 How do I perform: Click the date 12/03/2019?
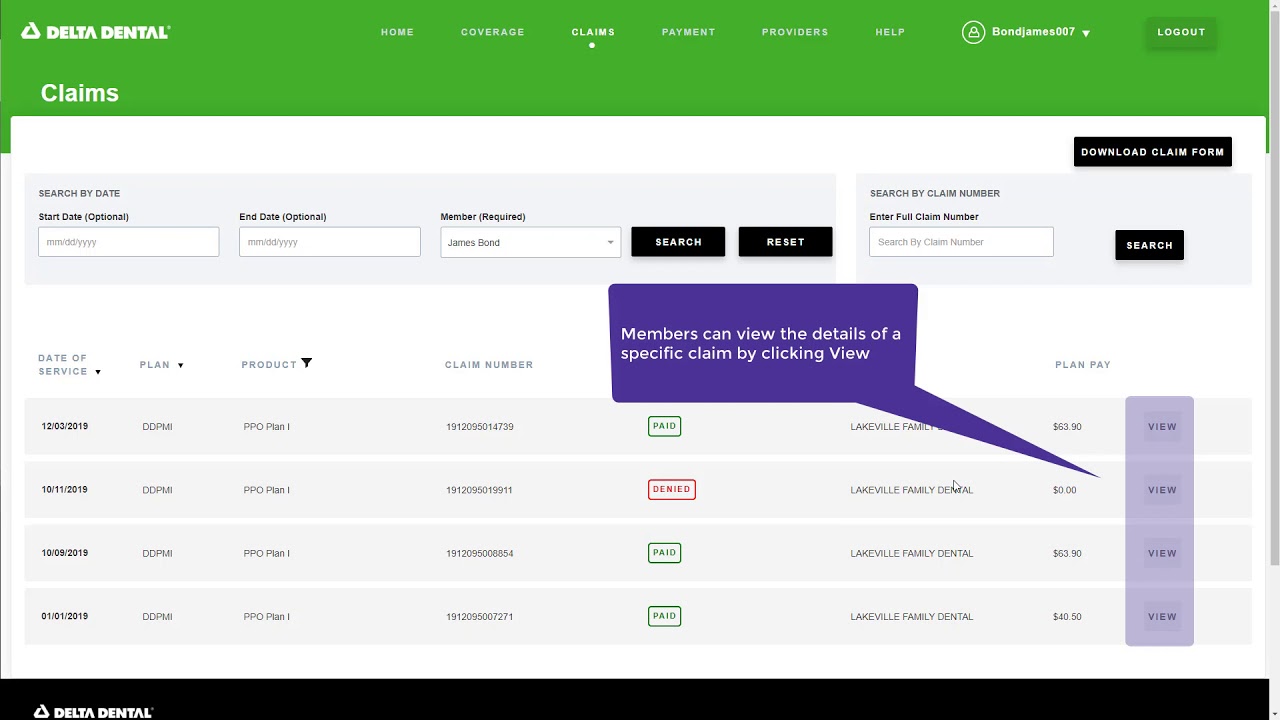tap(65, 426)
